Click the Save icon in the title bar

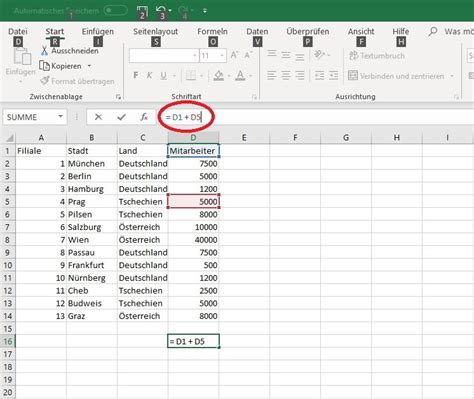click(142, 11)
